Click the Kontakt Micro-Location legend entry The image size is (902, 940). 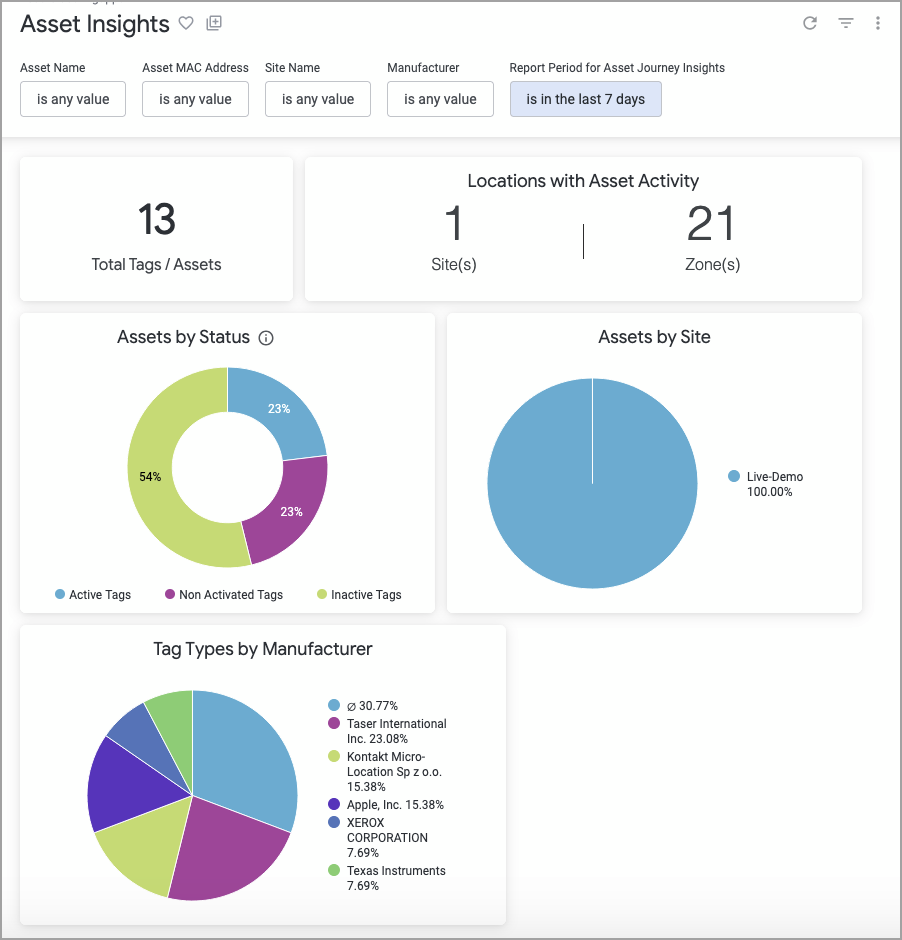(x=385, y=772)
